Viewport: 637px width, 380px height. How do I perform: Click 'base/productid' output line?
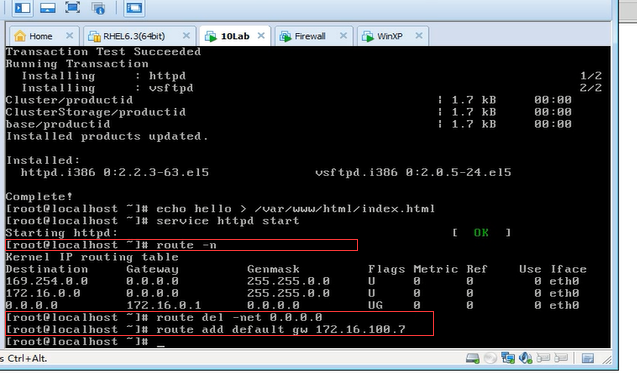(x=58, y=124)
